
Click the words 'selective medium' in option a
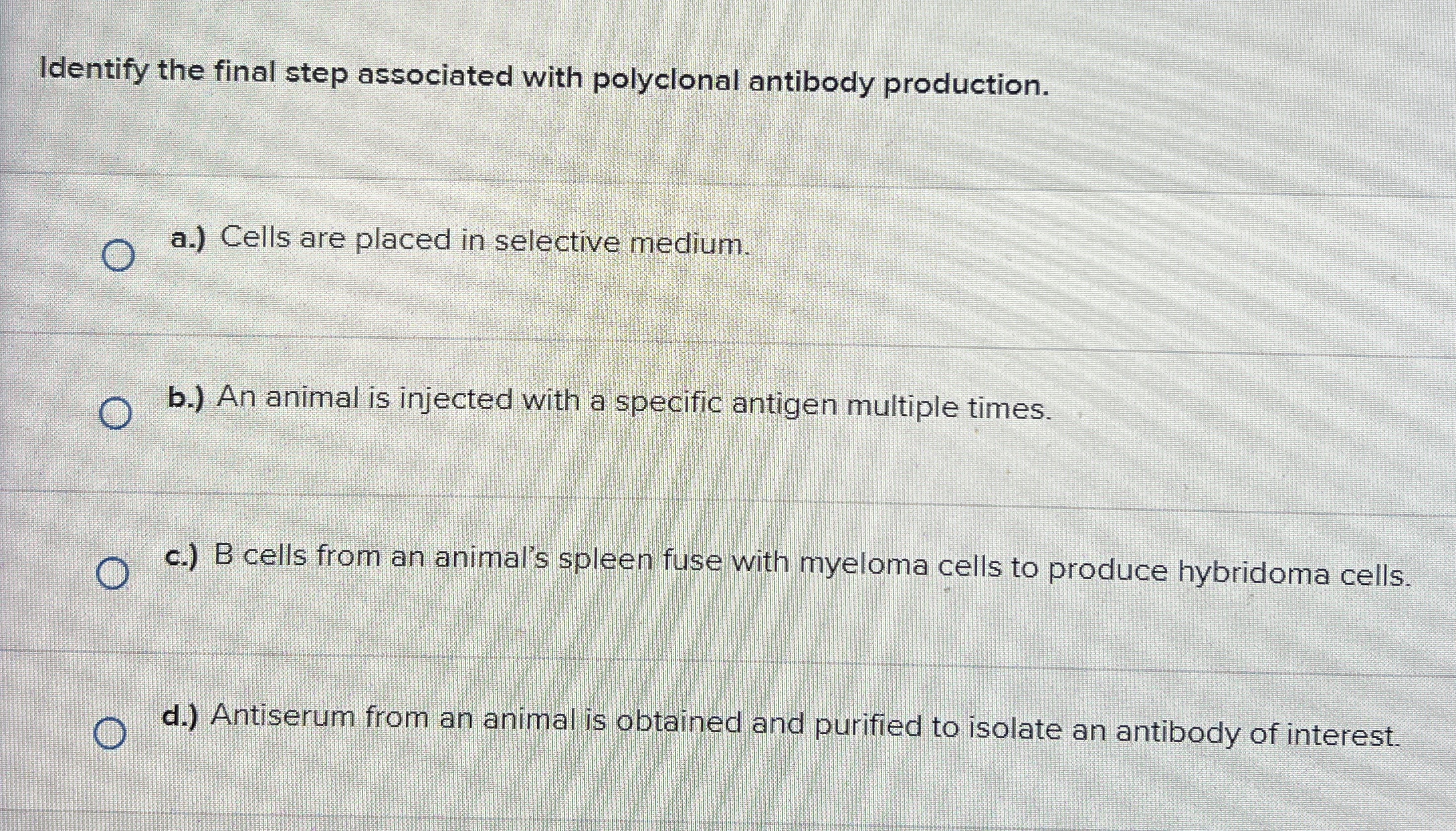point(622,242)
